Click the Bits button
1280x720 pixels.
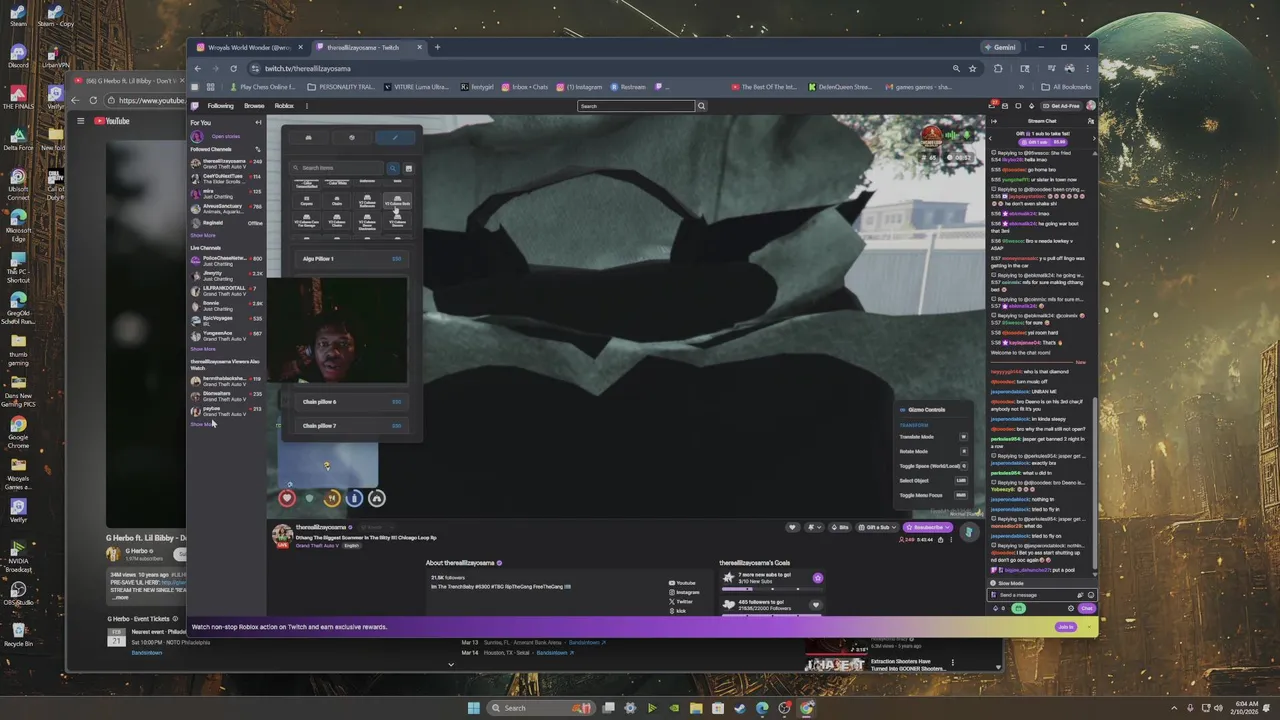[840, 527]
